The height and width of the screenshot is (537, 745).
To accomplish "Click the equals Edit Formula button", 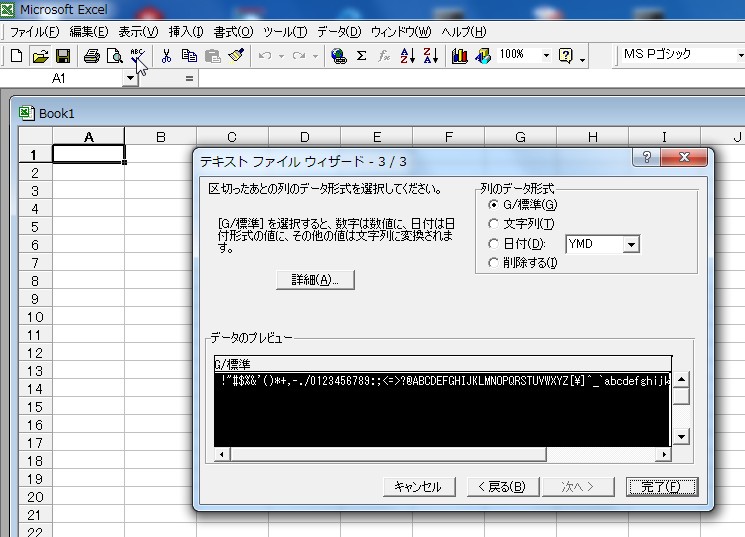I will (x=189, y=79).
